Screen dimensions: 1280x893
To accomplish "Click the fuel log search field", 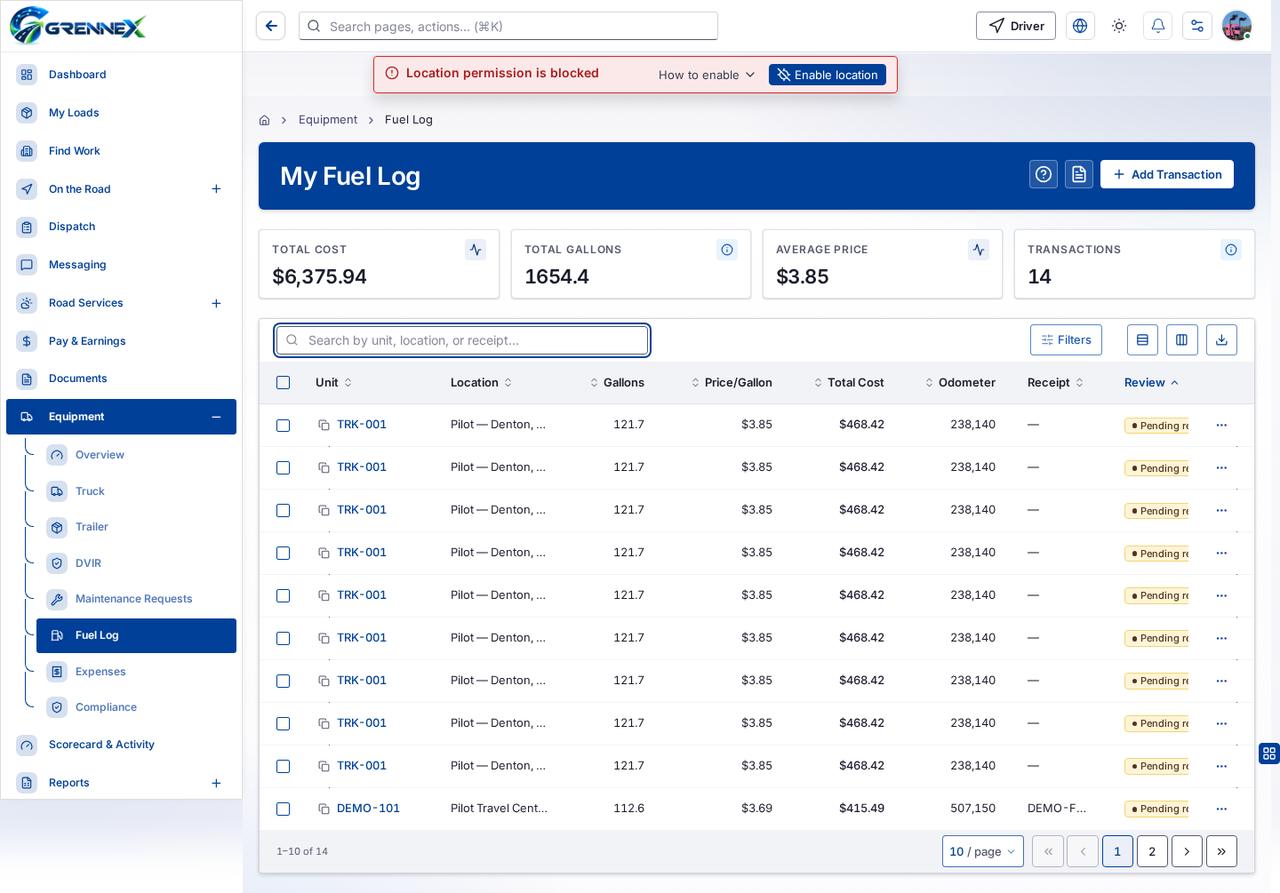I will (x=462, y=340).
